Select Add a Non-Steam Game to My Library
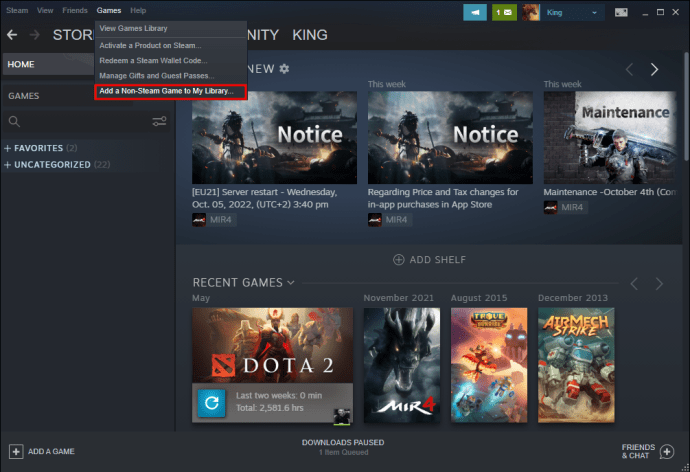This screenshot has height=472, width=690. [170, 91]
